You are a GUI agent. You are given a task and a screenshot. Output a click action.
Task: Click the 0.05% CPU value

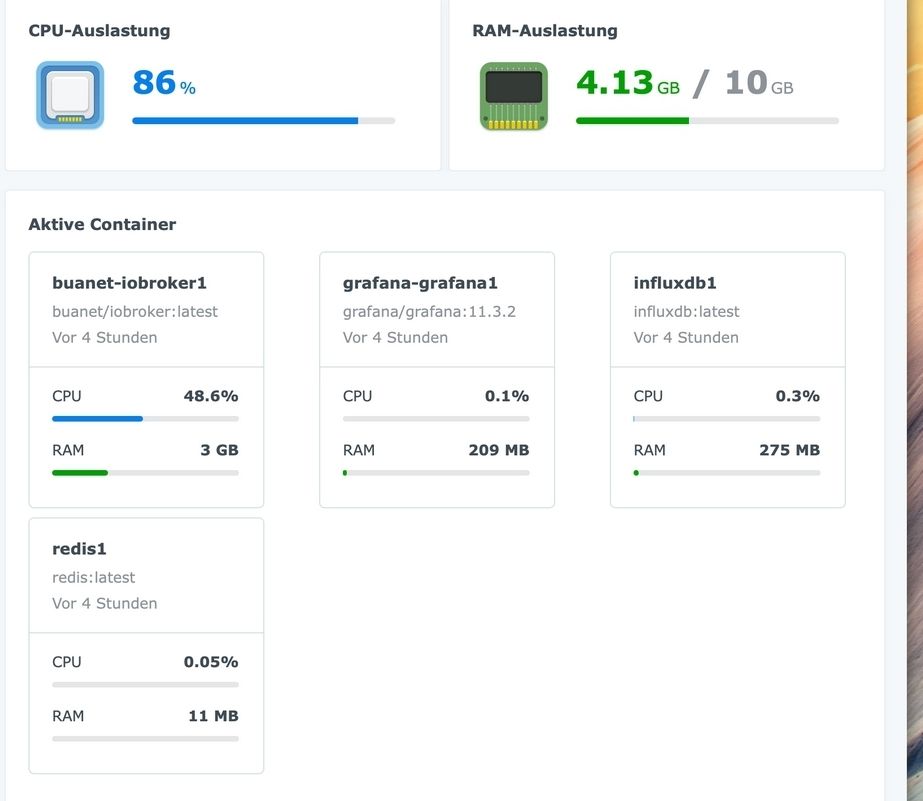tap(211, 662)
